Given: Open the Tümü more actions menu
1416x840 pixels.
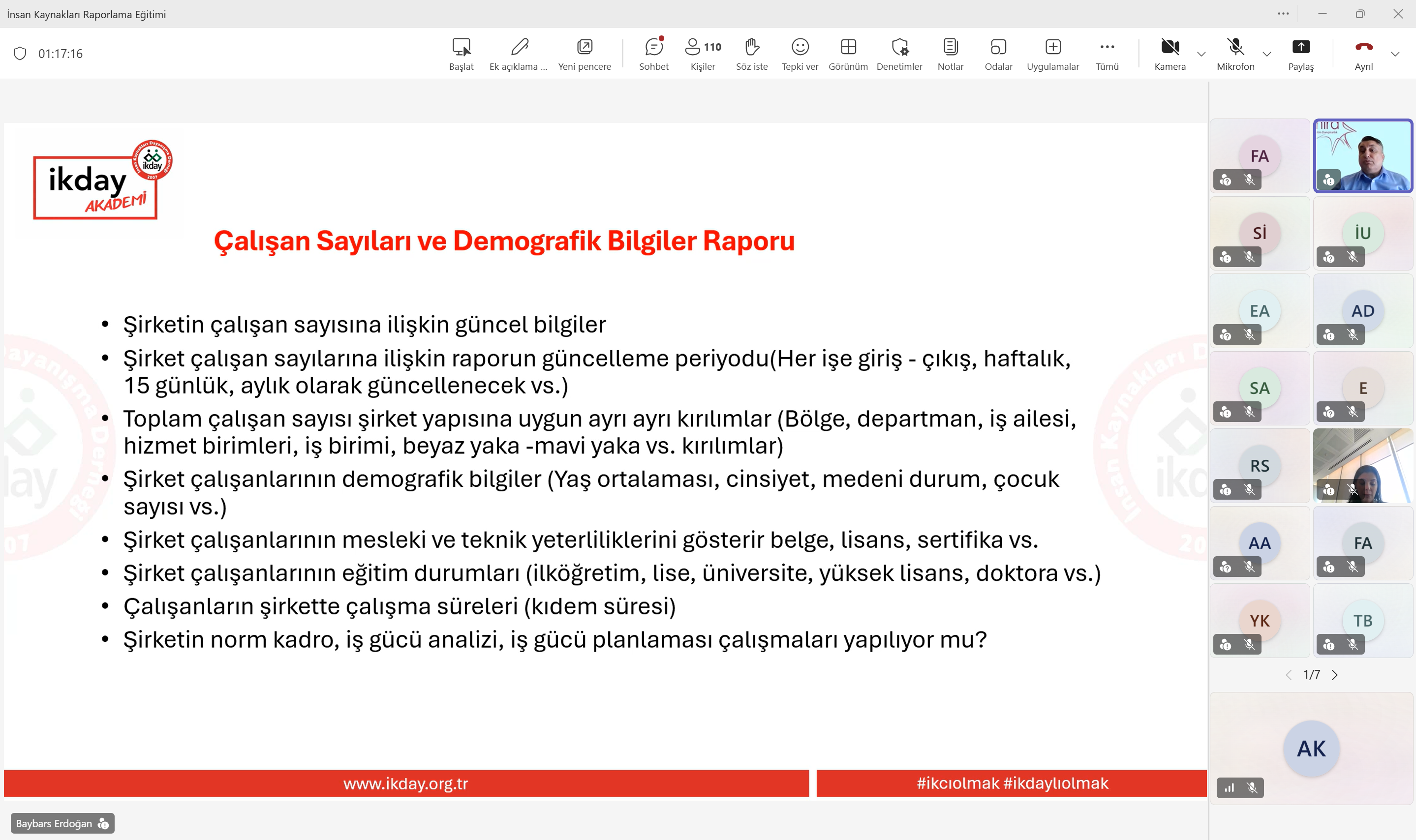Looking at the screenshot, I should 1107,54.
